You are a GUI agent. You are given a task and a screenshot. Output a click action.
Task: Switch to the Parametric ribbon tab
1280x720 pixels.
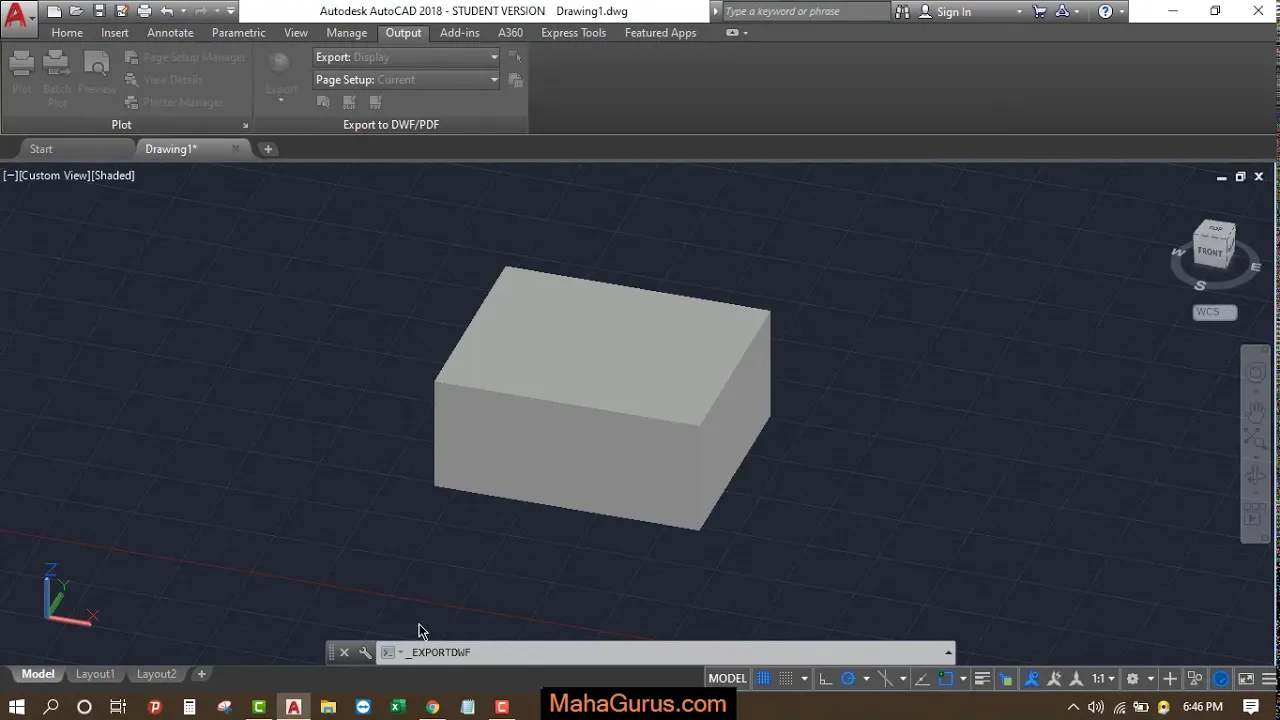[238, 33]
